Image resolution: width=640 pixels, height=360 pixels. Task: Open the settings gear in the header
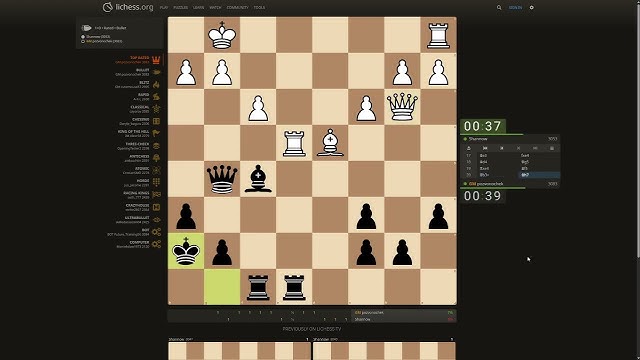(x=531, y=7)
